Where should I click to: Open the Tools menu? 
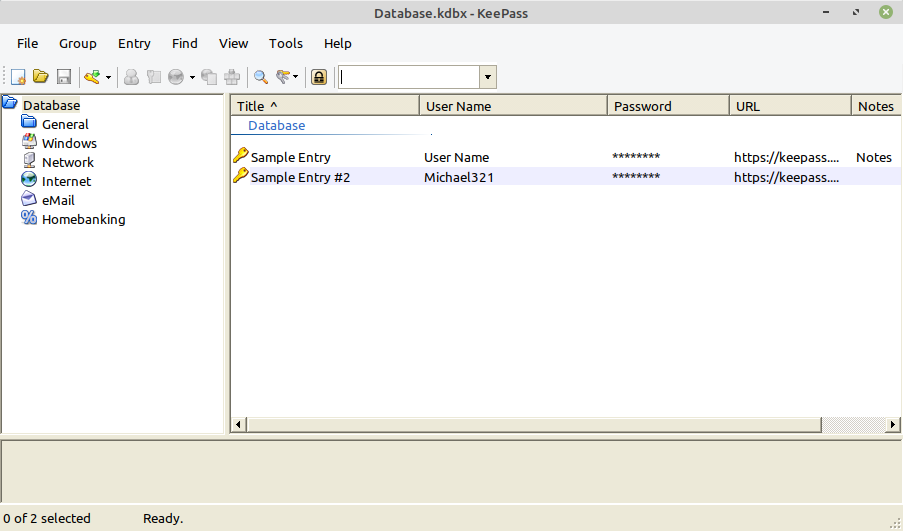click(286, 43)
